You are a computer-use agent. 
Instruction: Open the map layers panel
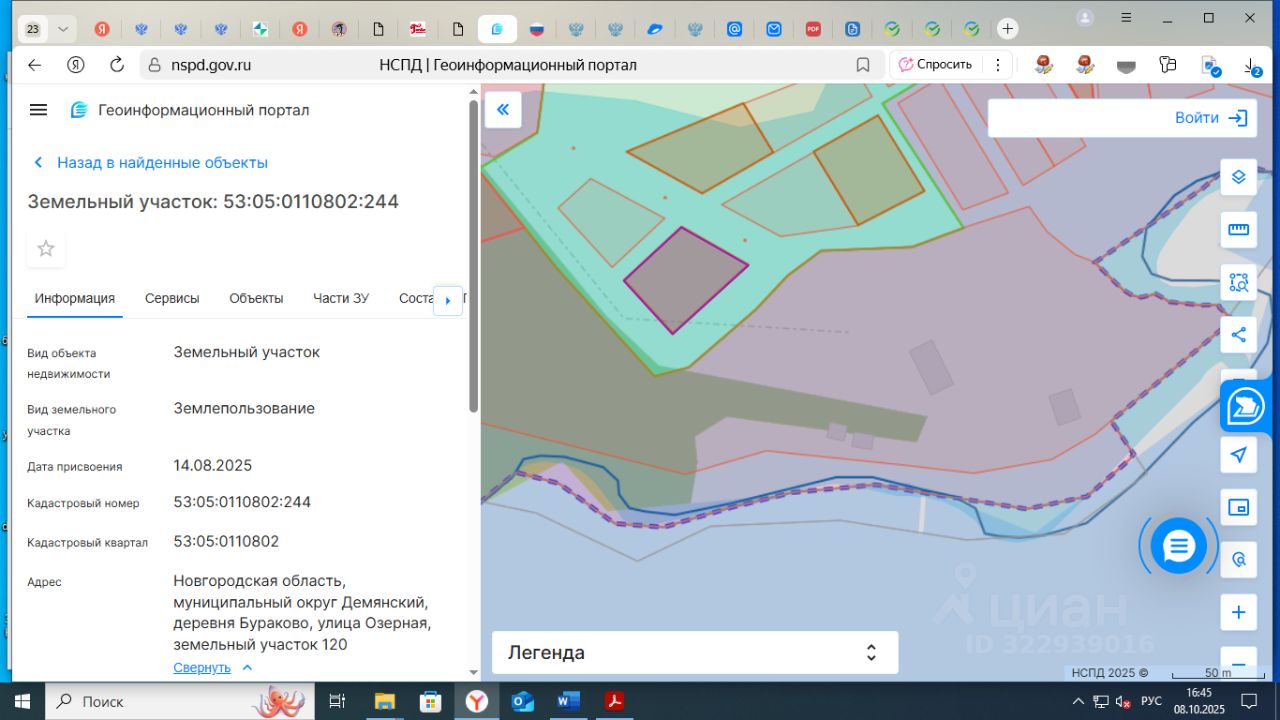coord(1238,177)
